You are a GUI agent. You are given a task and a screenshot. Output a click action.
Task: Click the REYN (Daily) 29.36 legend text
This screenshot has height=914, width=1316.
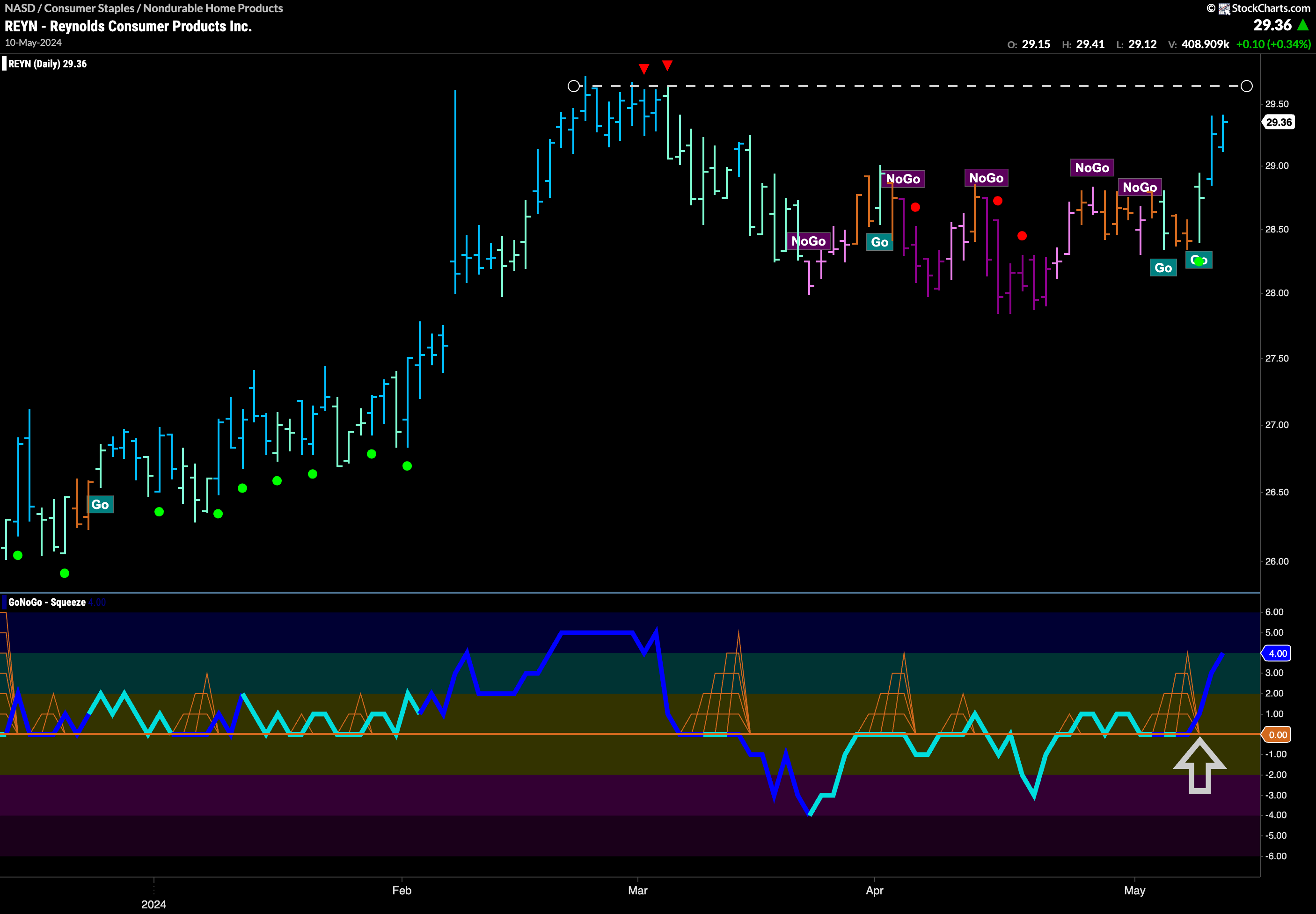48,64
